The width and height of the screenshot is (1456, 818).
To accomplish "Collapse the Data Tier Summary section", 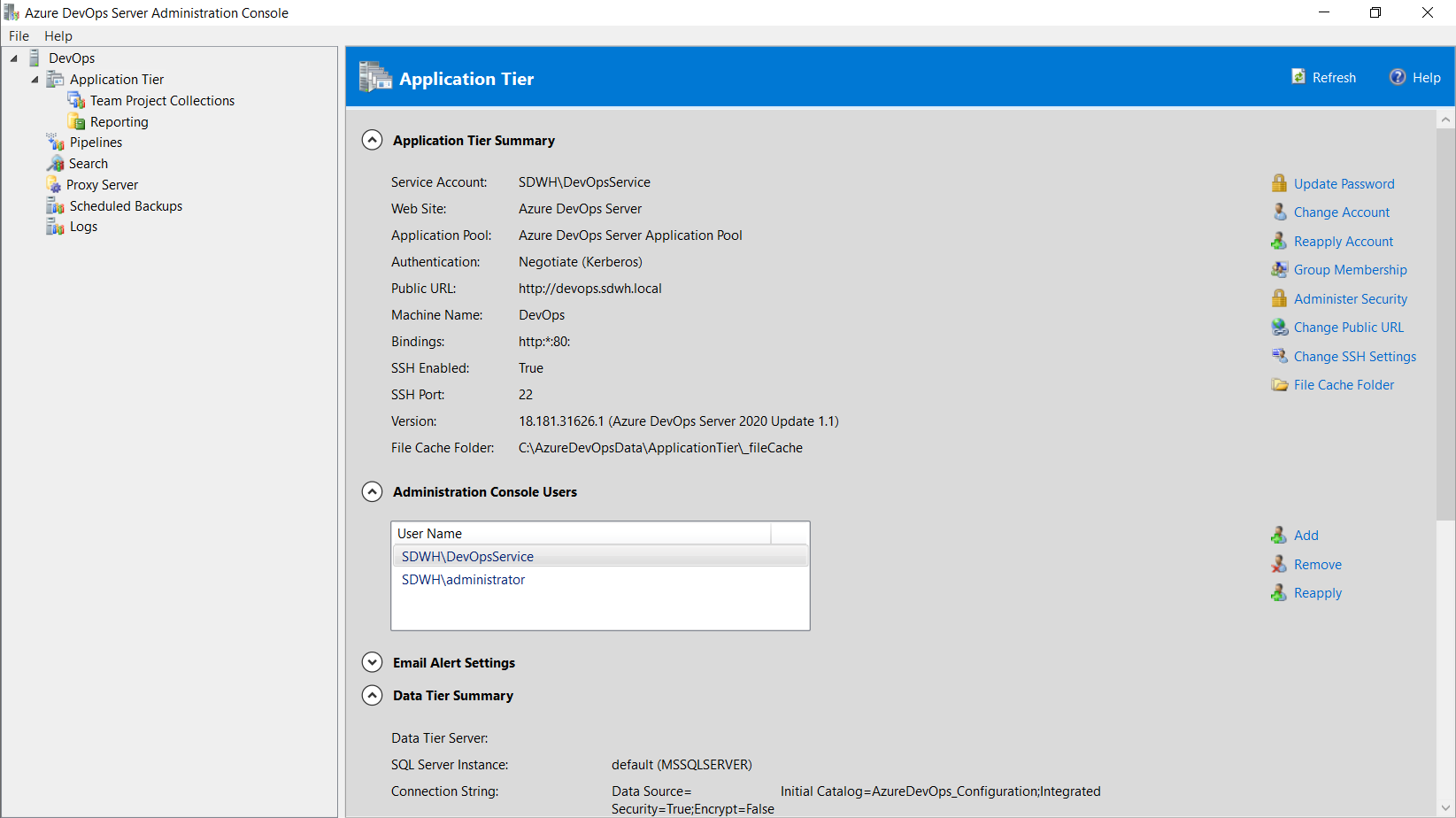I will pos(373,696).
